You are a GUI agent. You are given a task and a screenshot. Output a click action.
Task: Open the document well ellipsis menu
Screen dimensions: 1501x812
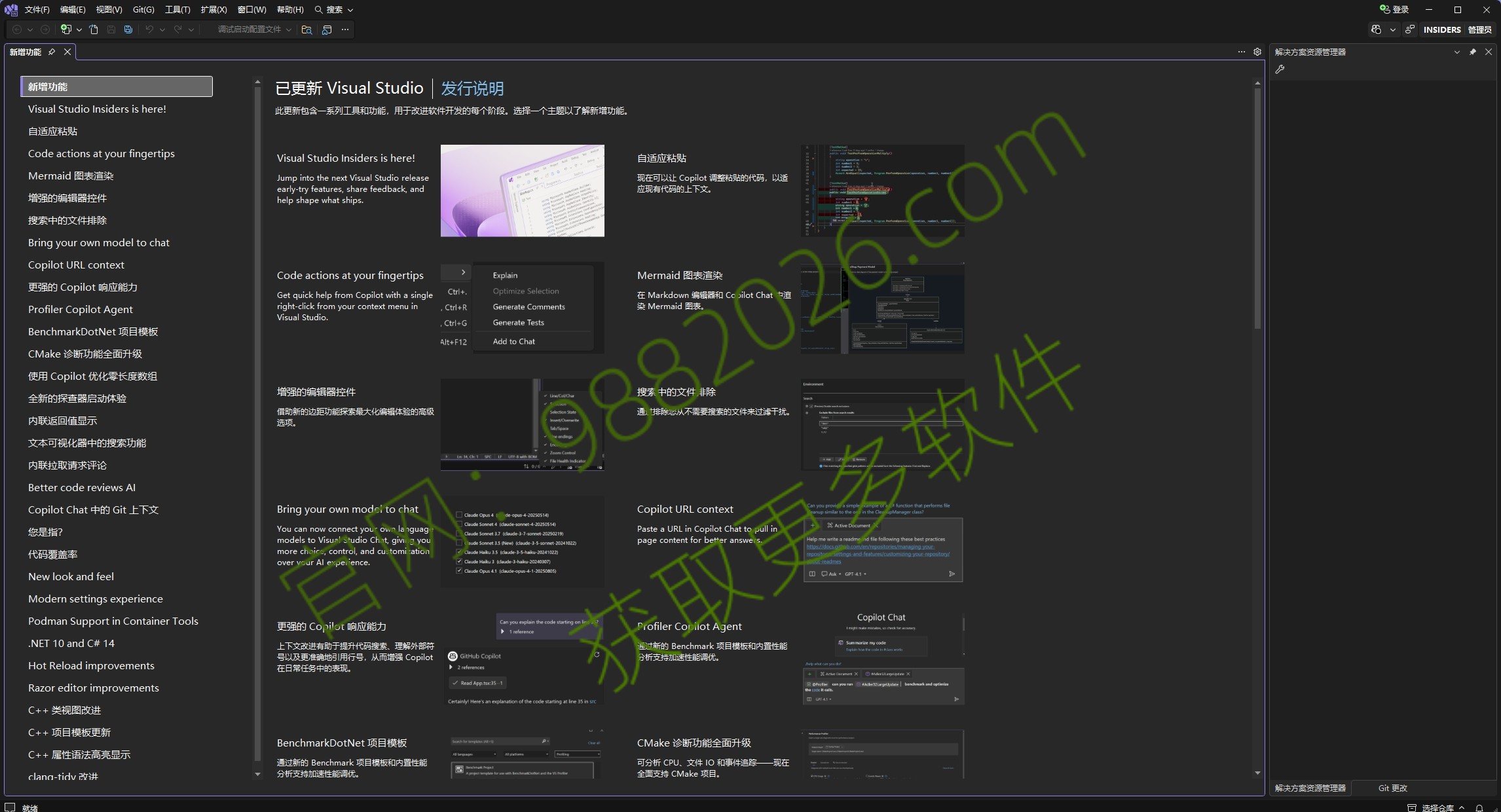(x=1241, y=52)
